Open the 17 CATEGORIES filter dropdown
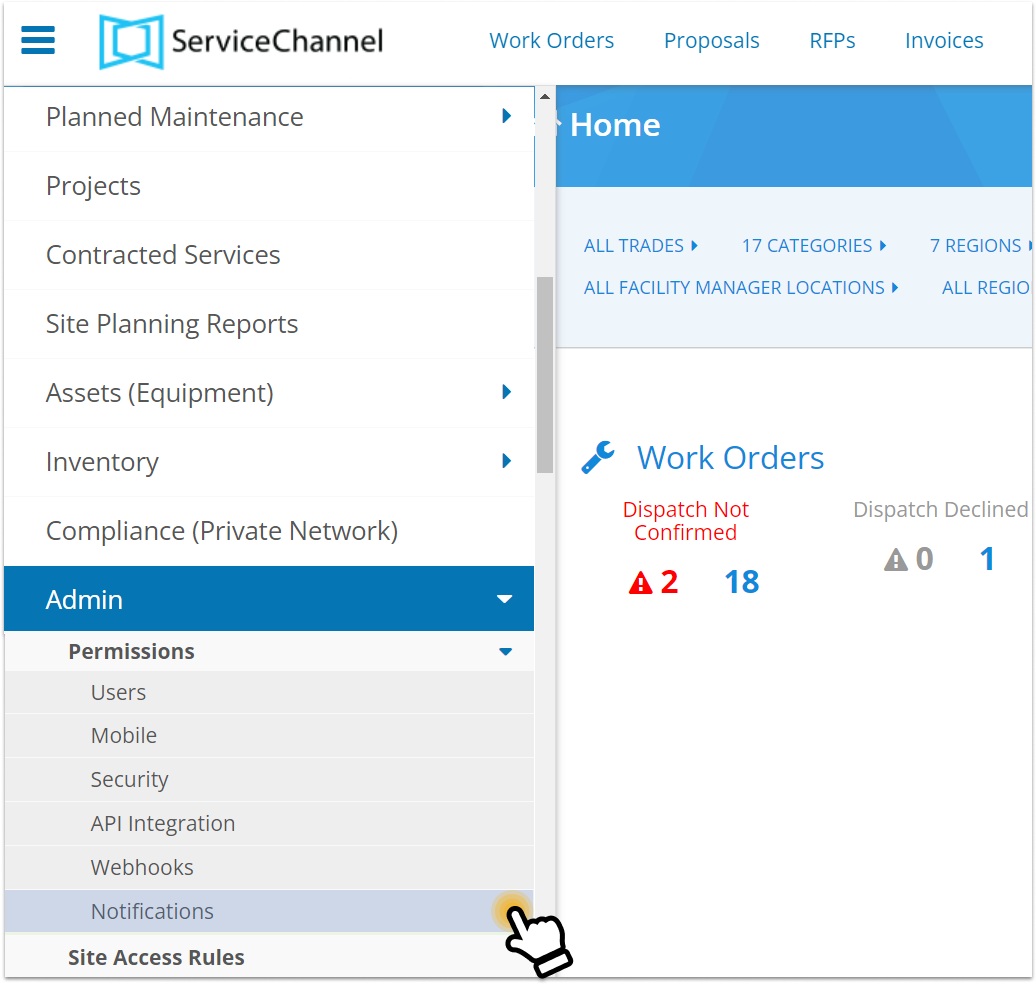The height and width of the screenshot is (985, 1036). [813, 246]
